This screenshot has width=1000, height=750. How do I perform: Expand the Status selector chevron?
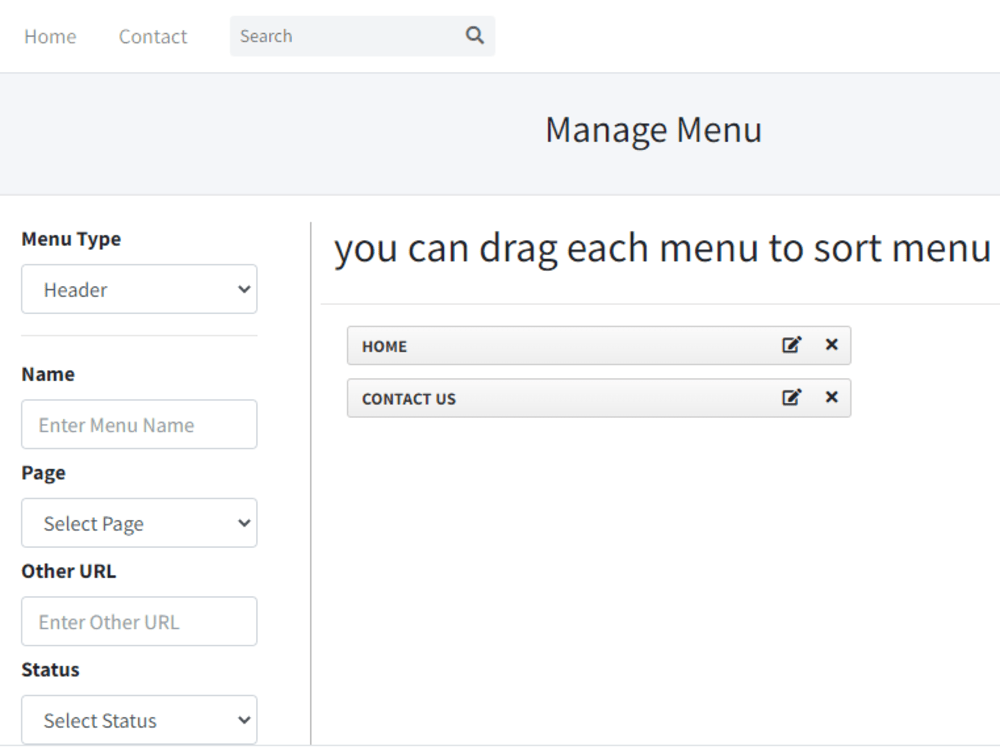(x=243, y=720)
